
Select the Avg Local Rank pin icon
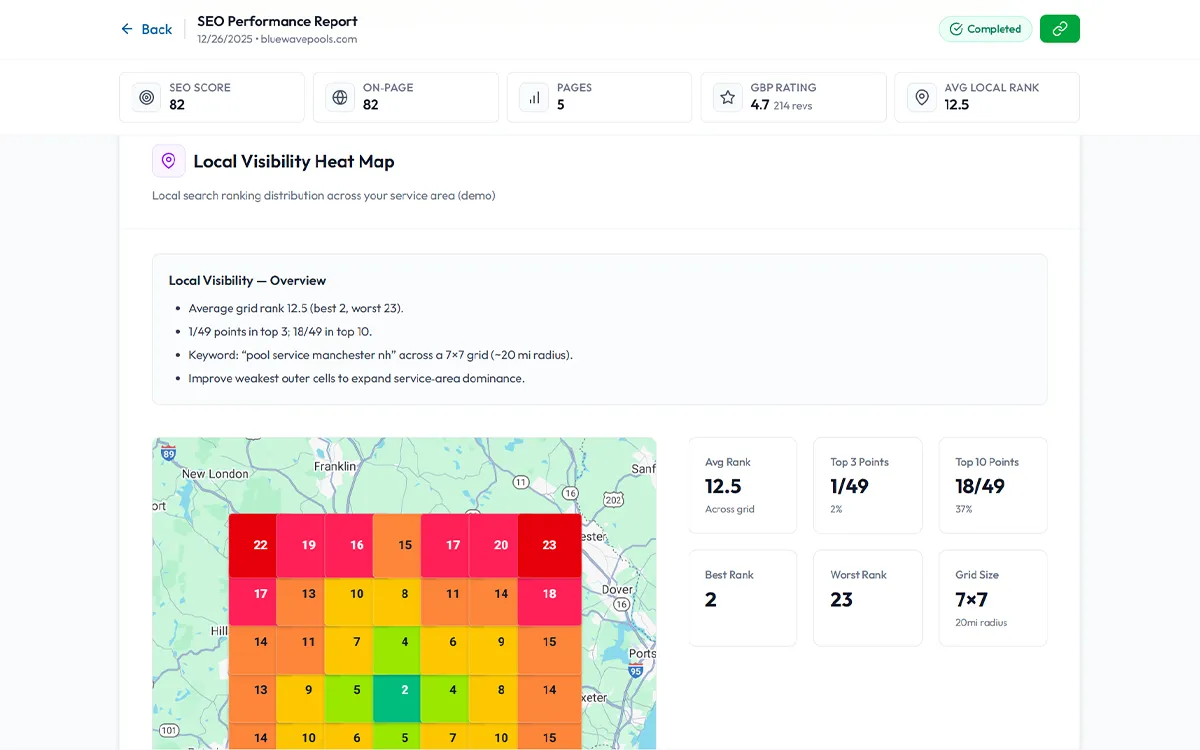pyautogui.click(x=921, y=97)
